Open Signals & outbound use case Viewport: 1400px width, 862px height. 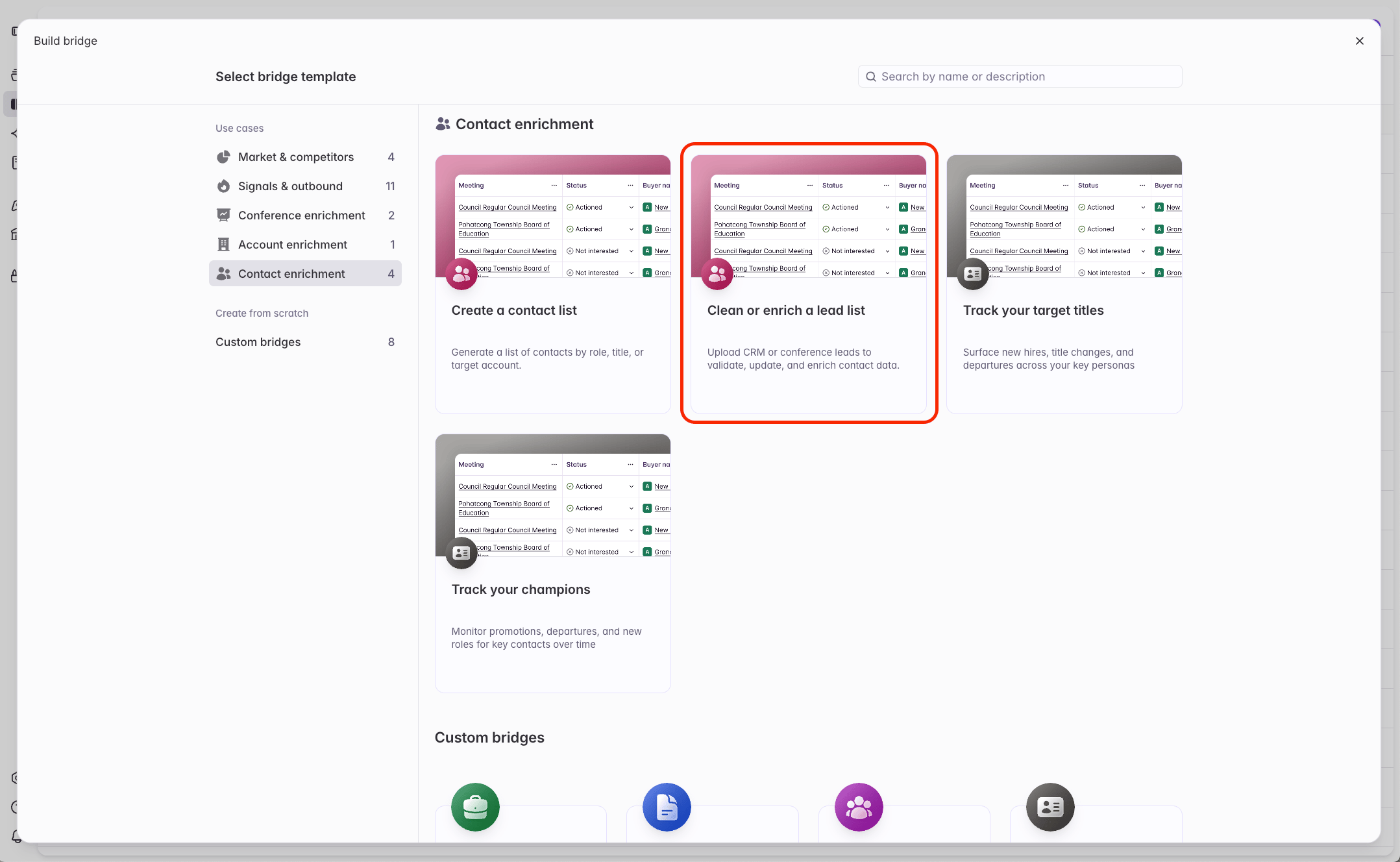[x=305, y=186]
